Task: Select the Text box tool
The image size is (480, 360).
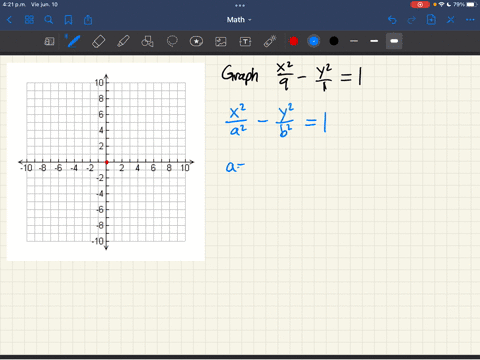Action: (x=245, y=41)
